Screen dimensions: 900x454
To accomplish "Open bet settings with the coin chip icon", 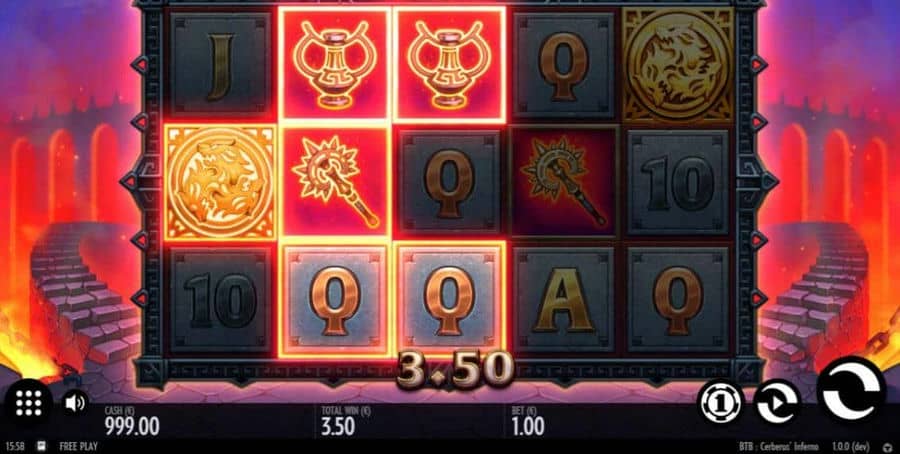I will click(719, 403).
